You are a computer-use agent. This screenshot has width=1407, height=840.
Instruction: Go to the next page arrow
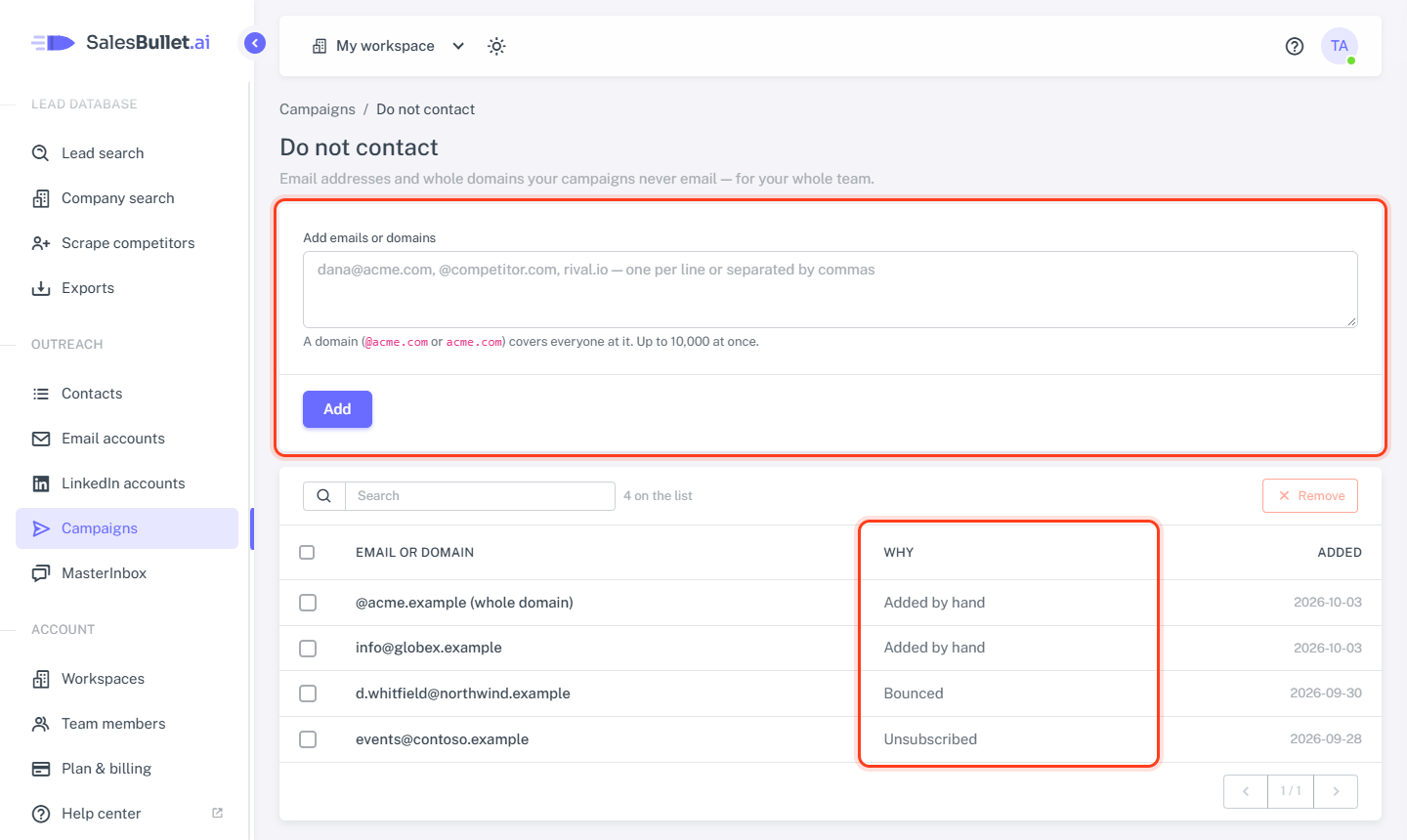[1336, 791]
